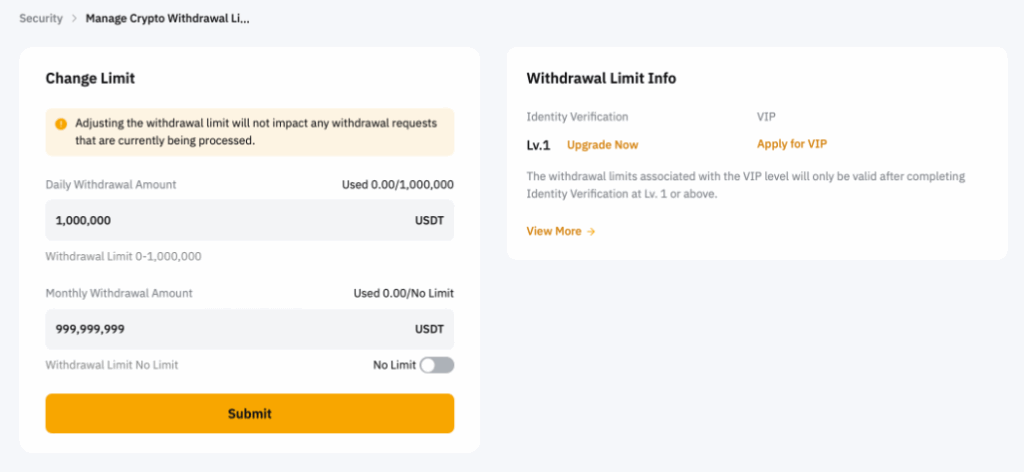Click Manage Crypto Withdrawal breadcrumb item

click(166, 19)
